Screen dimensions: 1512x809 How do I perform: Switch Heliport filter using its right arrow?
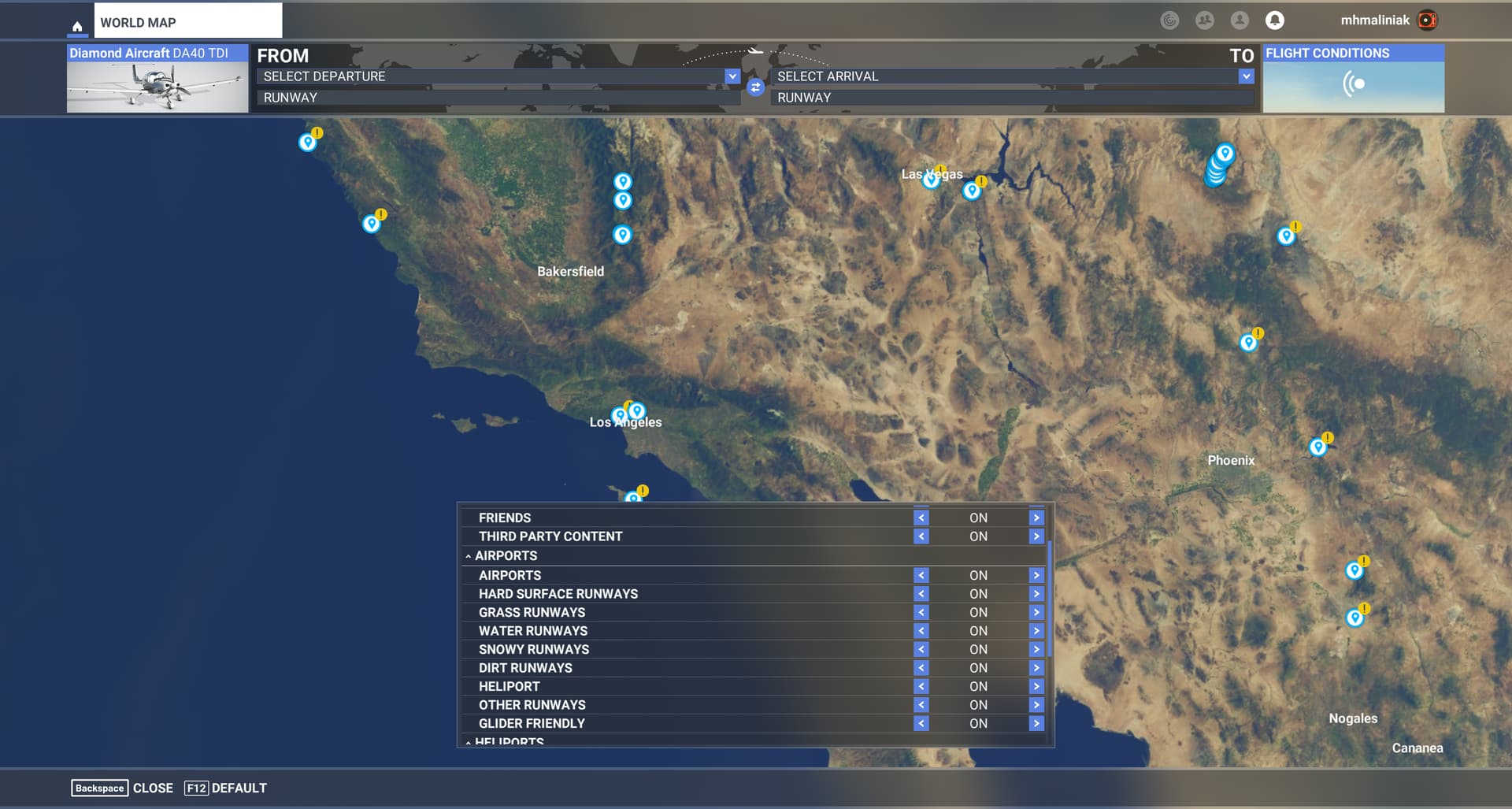1036,686
